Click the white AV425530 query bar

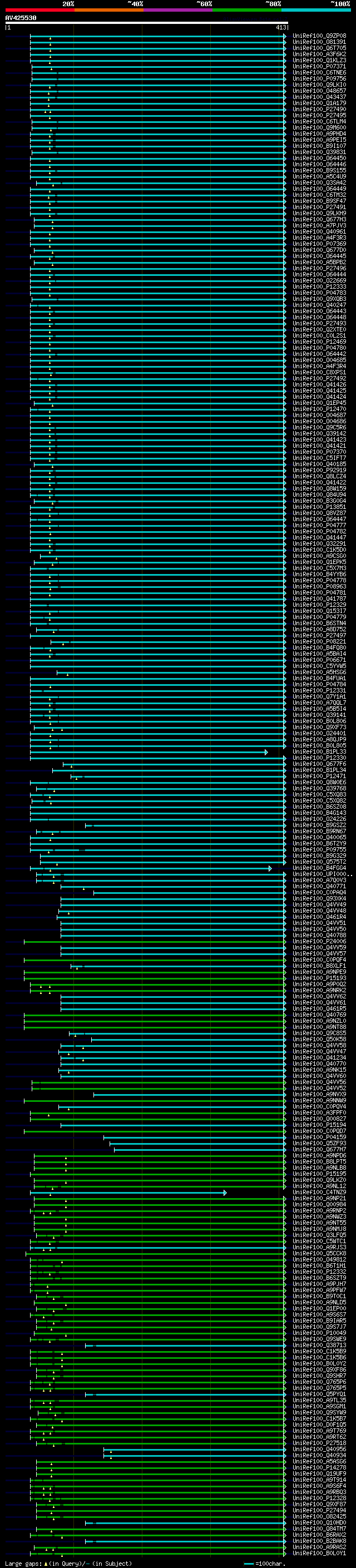(x=147, y=22)
